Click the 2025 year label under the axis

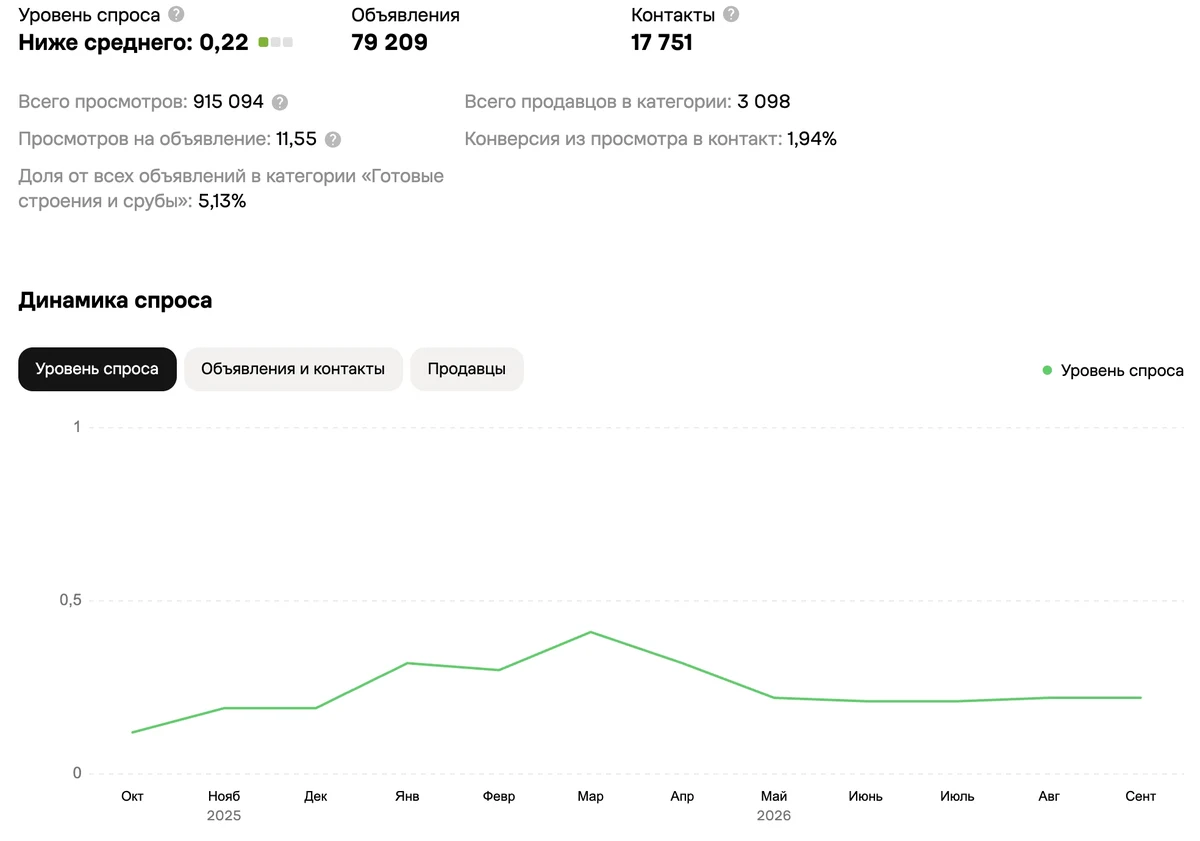224,816
